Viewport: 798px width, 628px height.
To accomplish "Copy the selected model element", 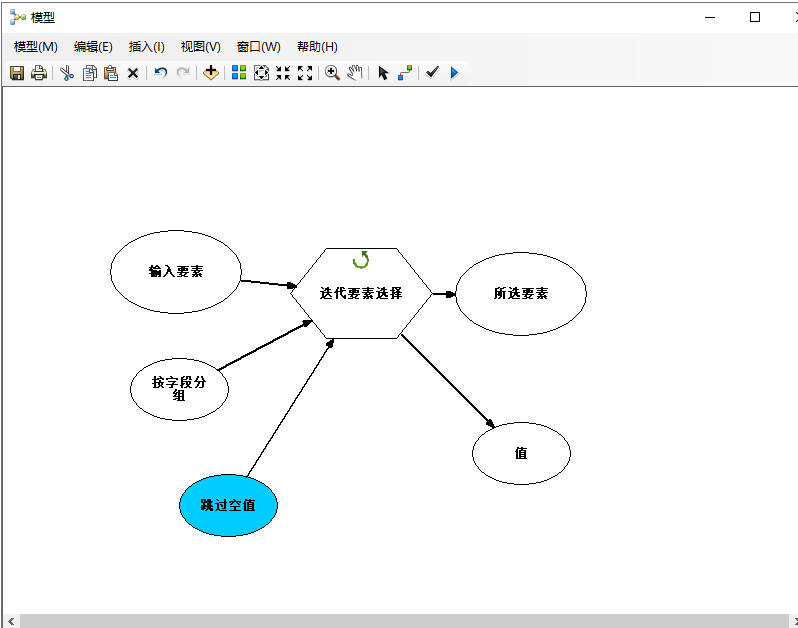I will click(x=90, y=73).
